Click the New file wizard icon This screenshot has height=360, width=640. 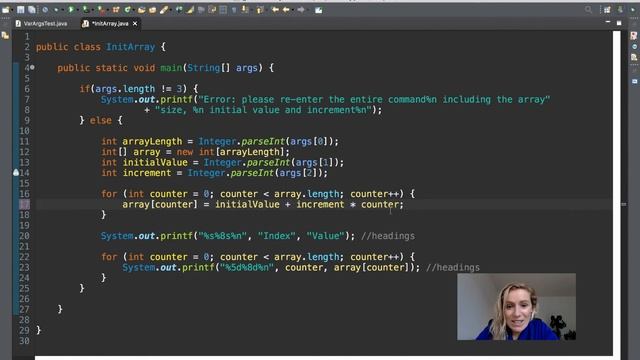[6, 10]
